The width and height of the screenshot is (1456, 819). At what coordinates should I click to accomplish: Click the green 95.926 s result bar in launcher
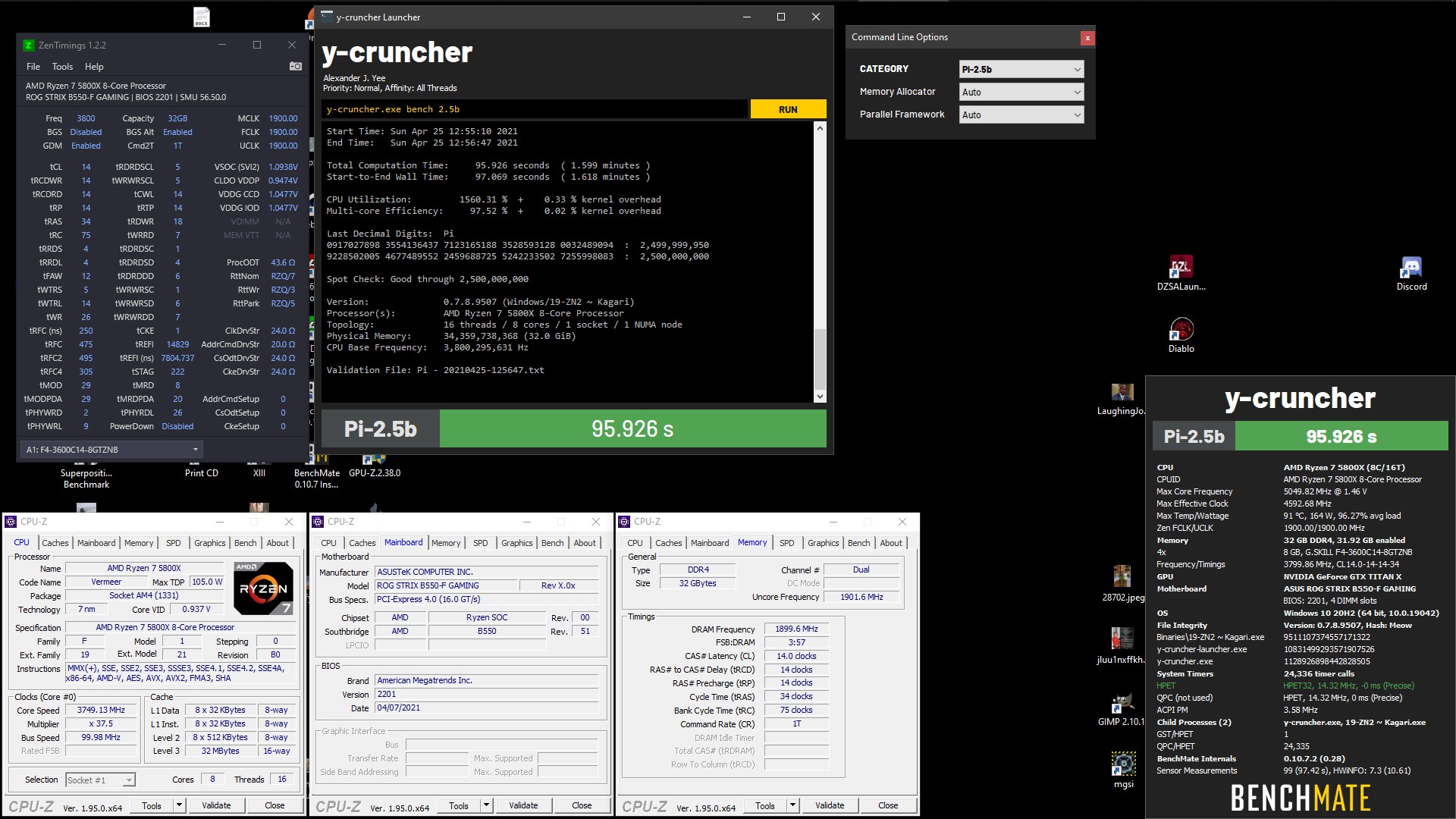(632, 429)
